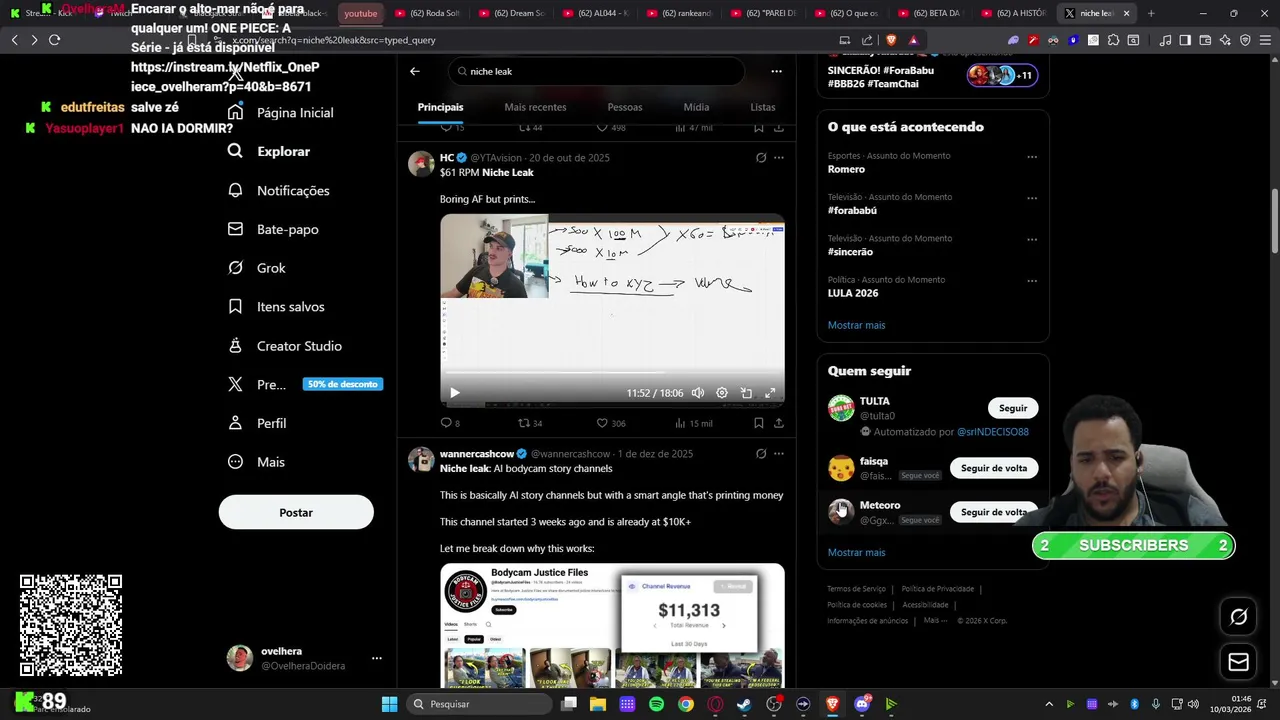This screenshot has height=720, width=1280.
Task: Switch to the Pessoas tab
Action: coord(625,107)
